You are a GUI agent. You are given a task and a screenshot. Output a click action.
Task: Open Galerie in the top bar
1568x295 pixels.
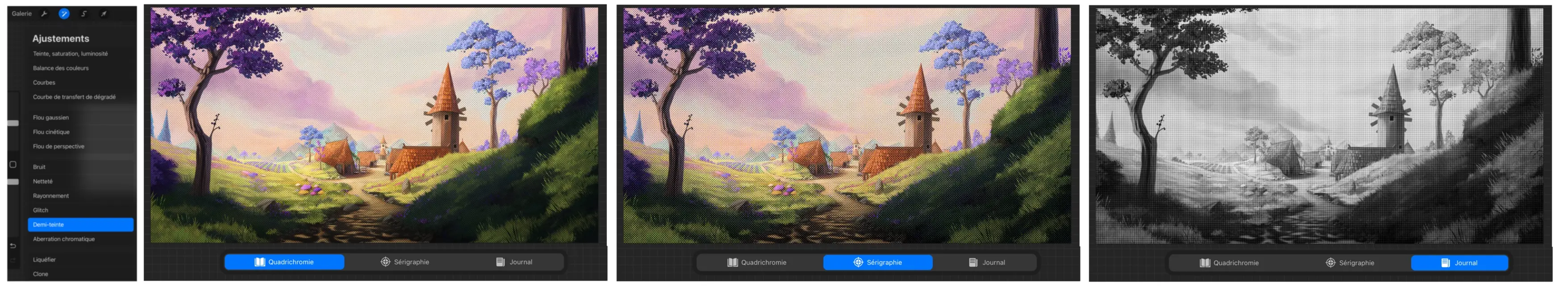(x=22, y=13)
